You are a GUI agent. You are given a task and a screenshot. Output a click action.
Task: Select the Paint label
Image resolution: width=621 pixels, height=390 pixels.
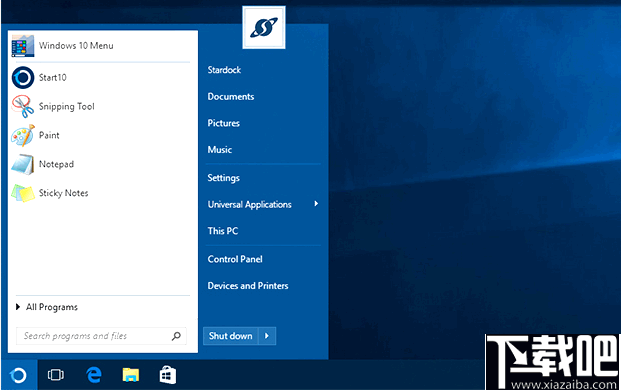pyautogui.click(x=49, y=135)
